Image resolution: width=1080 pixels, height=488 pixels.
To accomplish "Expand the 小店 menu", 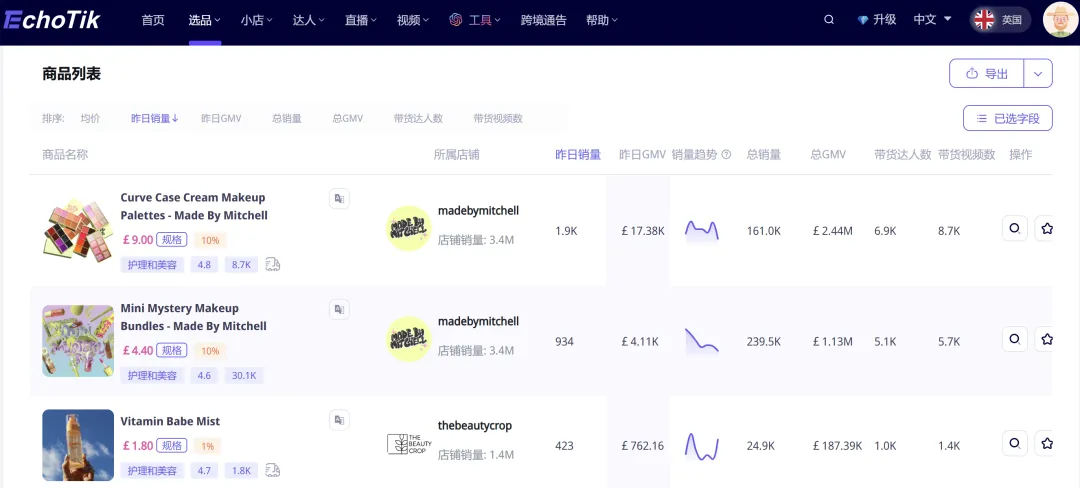I will [x=257, y=20].
